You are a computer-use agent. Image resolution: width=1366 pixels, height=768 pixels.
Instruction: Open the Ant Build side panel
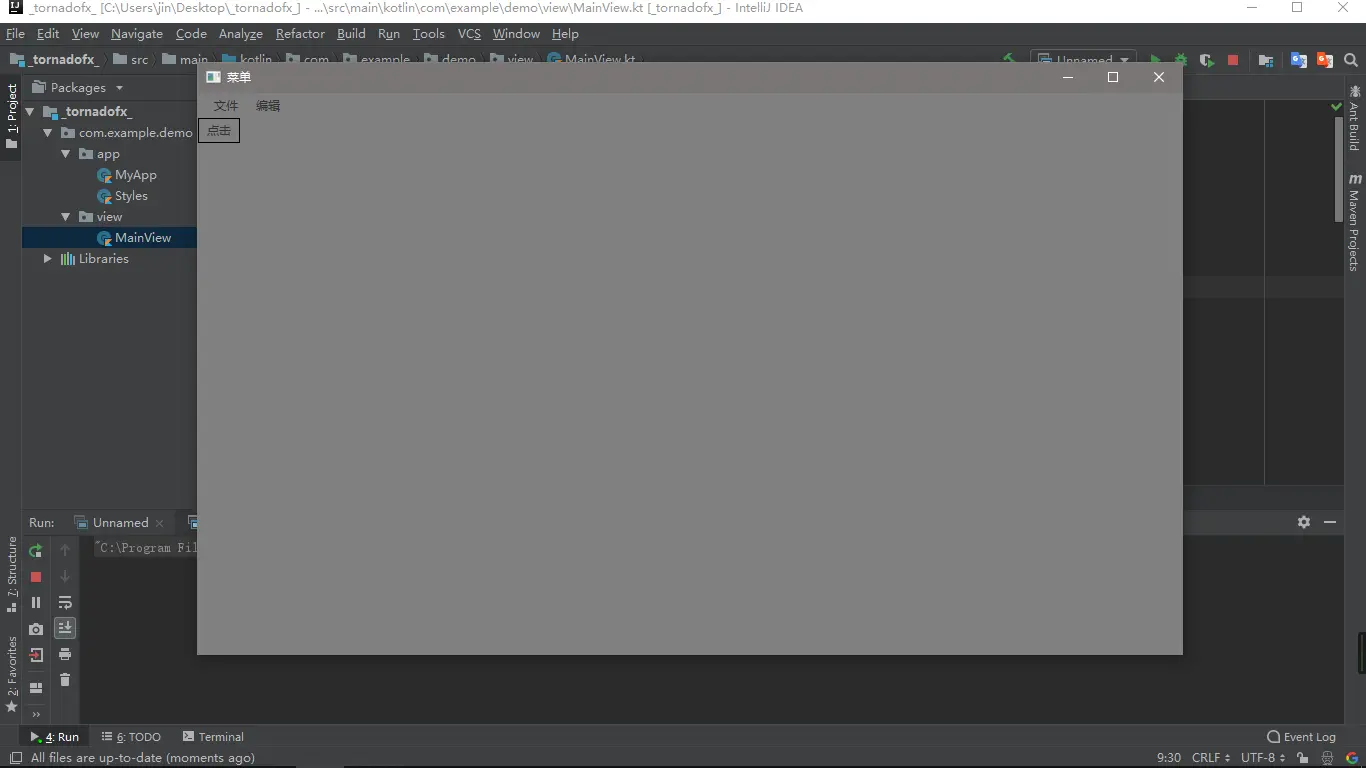point(1355,118)
